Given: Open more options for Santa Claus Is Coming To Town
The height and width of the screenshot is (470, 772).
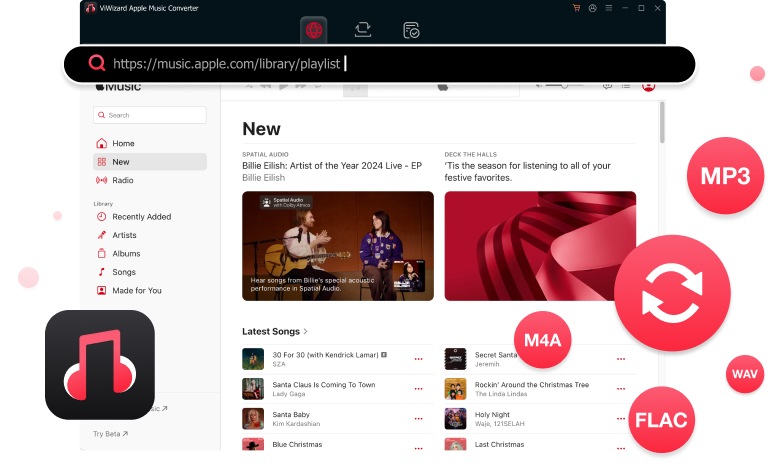Looking at the screenshot, I should 418,389.
